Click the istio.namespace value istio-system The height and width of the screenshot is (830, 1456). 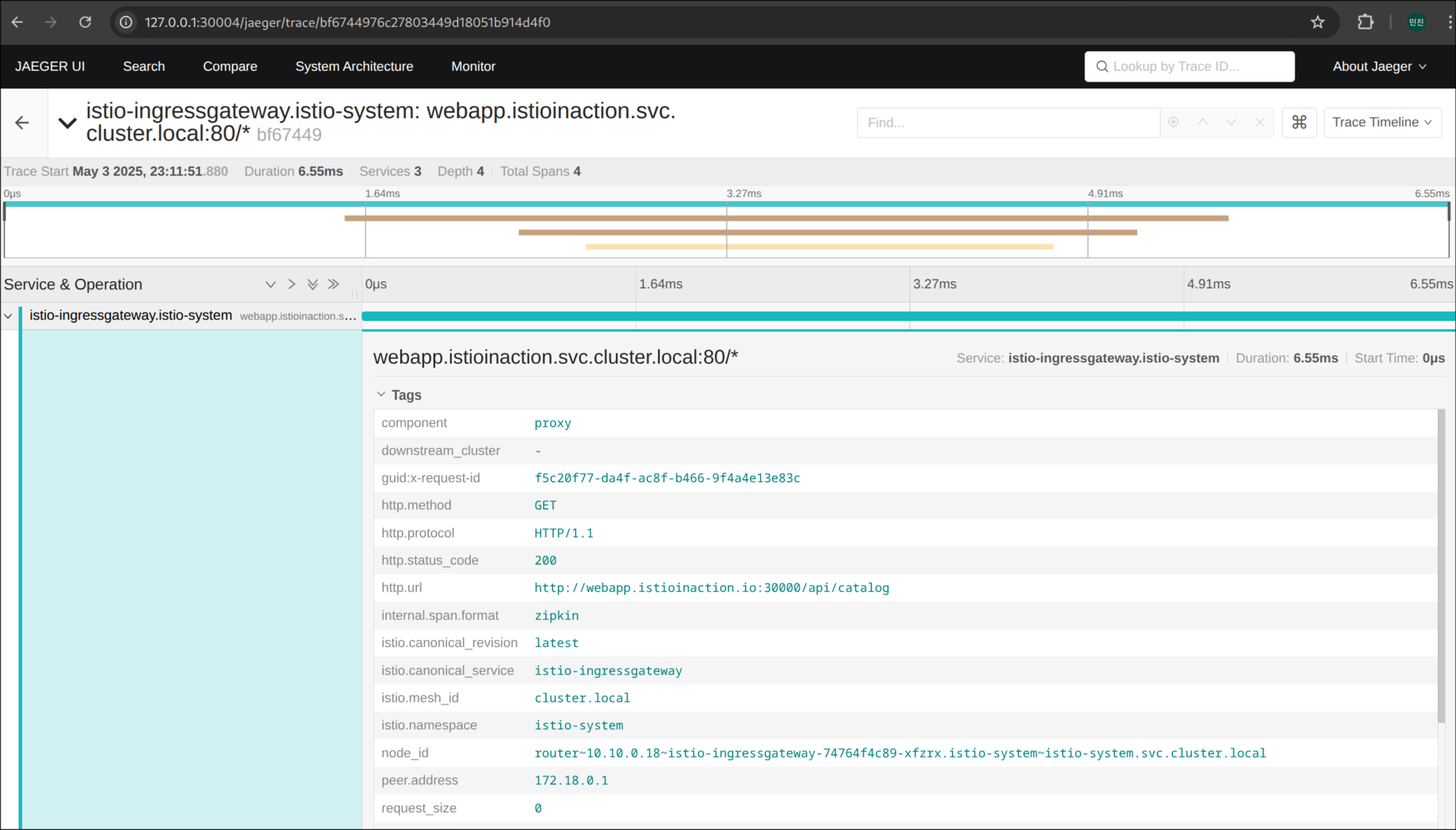[578, 725]
